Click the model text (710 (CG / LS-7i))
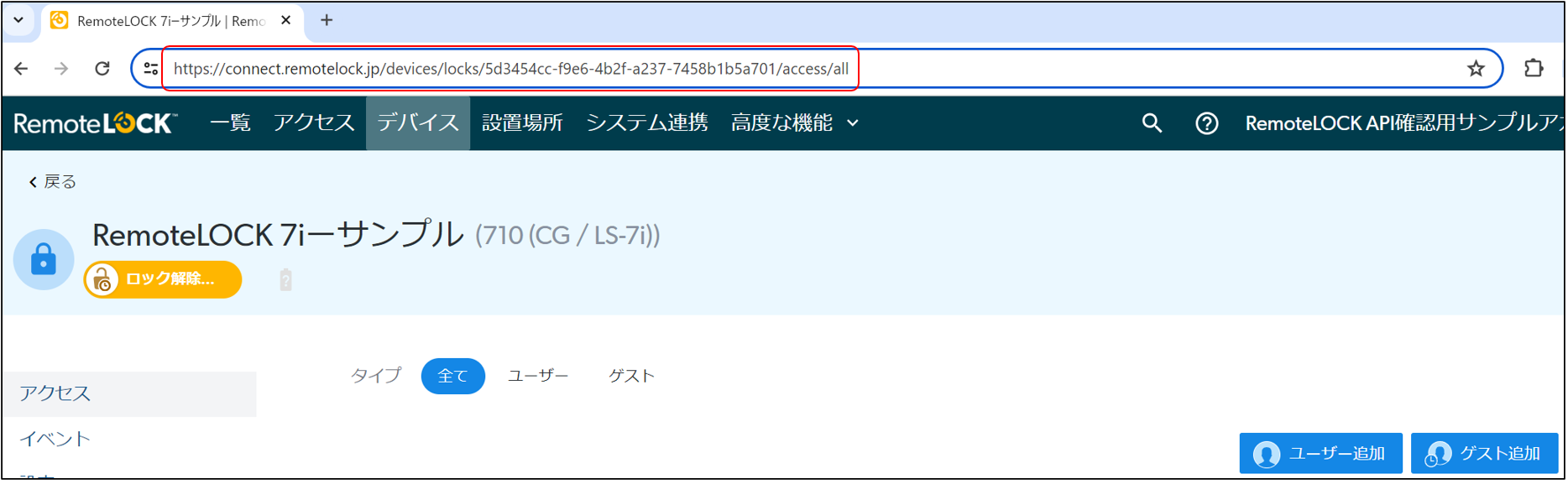 pos(567,236)
